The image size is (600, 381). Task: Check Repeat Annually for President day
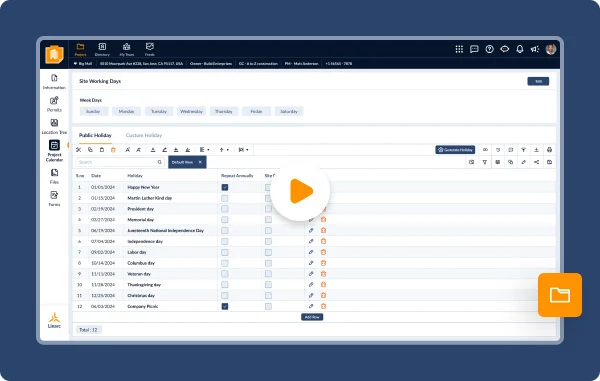point(225,209)
